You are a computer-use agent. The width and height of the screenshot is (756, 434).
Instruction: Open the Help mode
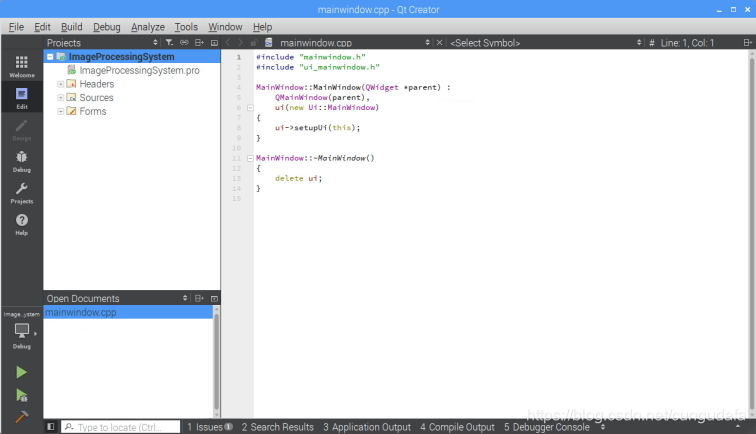22,224
